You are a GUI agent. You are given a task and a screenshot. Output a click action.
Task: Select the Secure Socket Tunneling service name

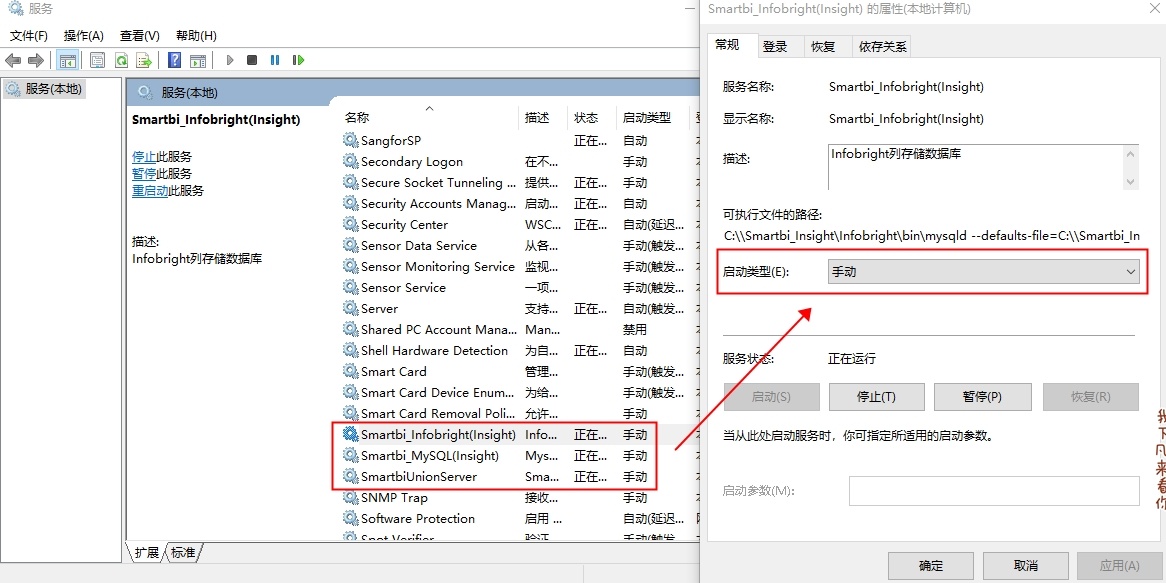pos(438,182)
